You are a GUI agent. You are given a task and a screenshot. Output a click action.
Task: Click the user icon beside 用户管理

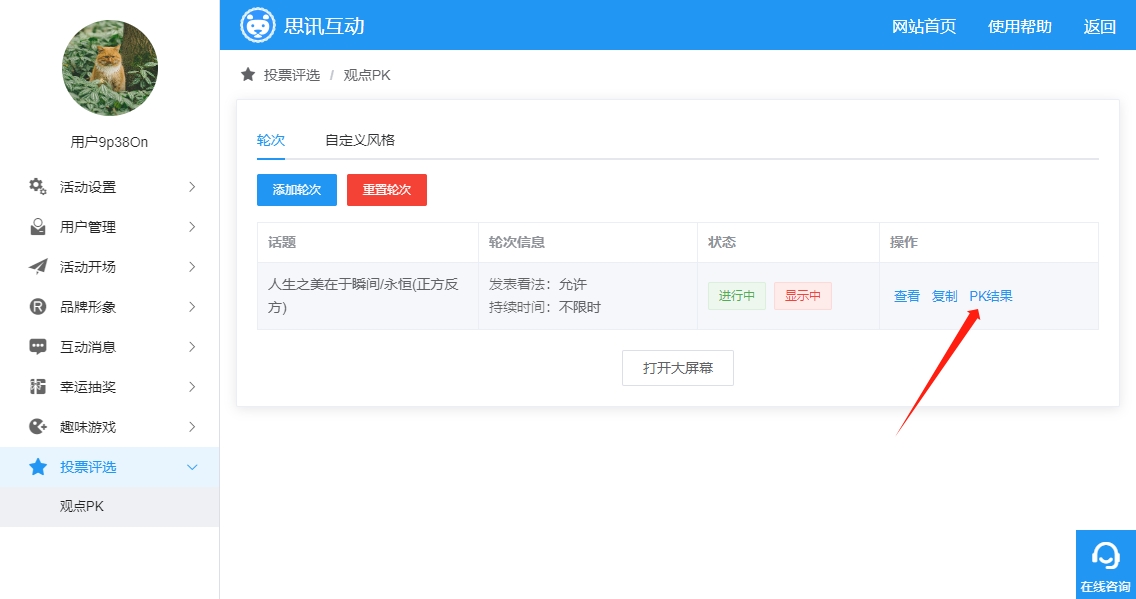38,227
